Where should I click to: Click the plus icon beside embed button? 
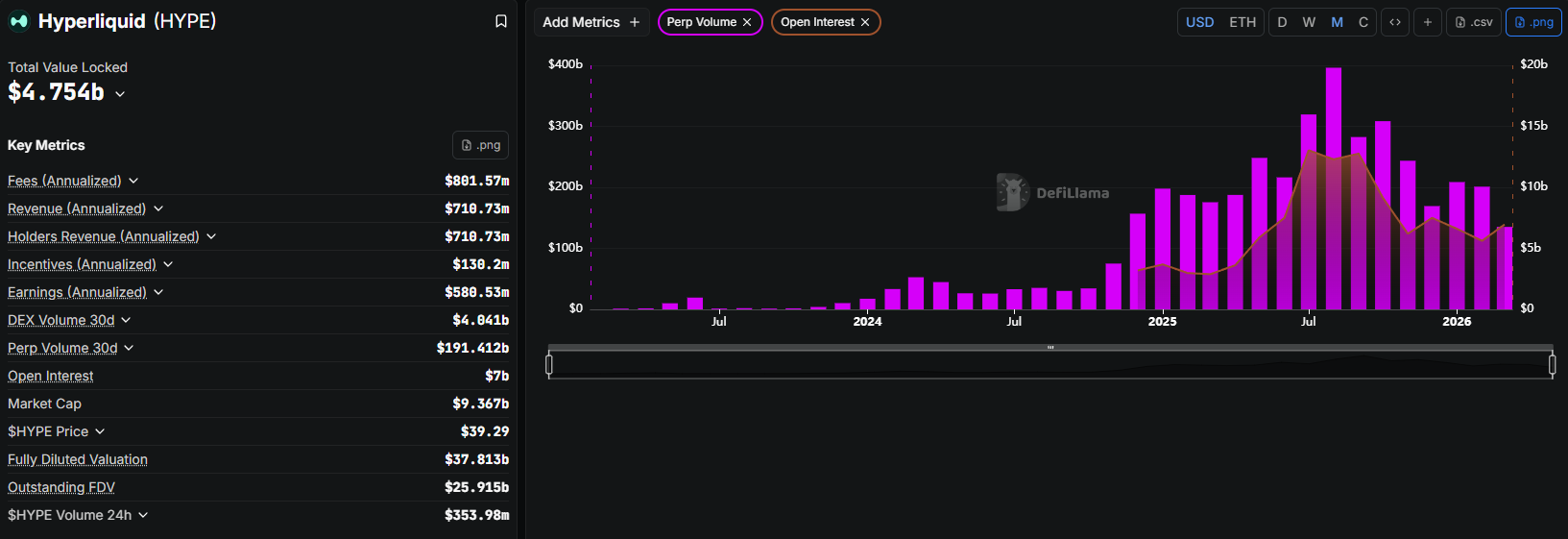1428,22
